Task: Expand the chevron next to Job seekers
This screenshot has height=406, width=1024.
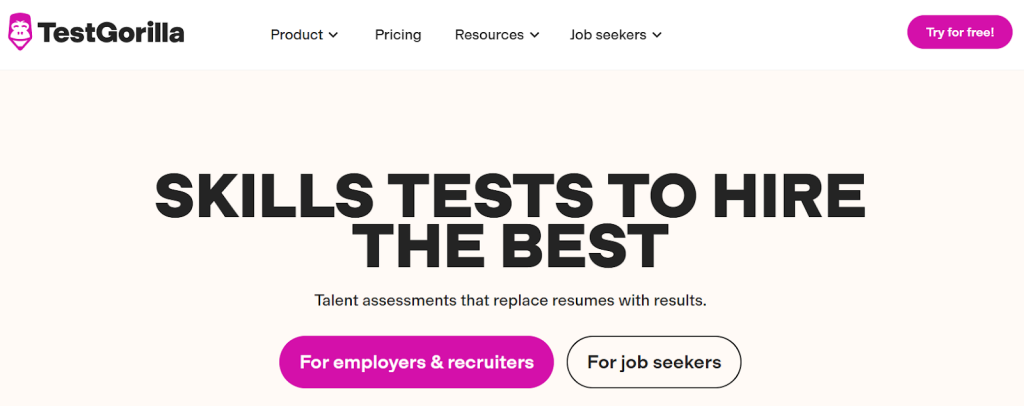Action: 656,35
